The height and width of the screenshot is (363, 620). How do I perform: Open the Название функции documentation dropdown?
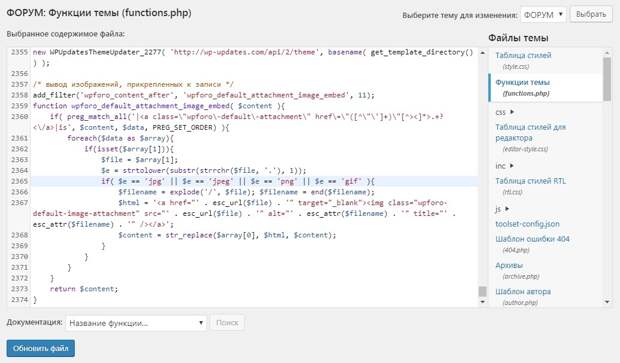(136, 323)
